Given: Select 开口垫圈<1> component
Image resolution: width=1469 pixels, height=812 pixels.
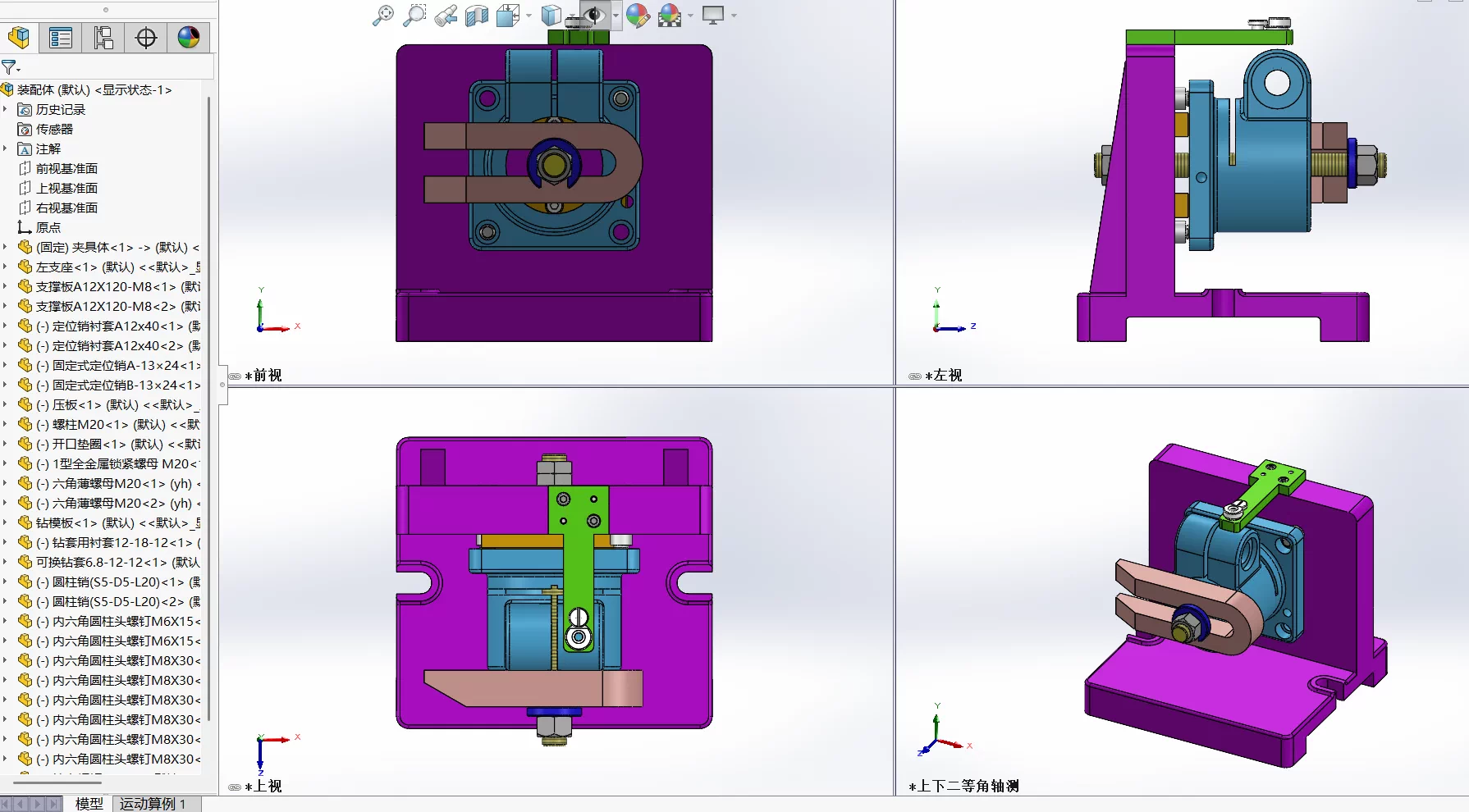Looking at the screenshot, I should (109, 444).
